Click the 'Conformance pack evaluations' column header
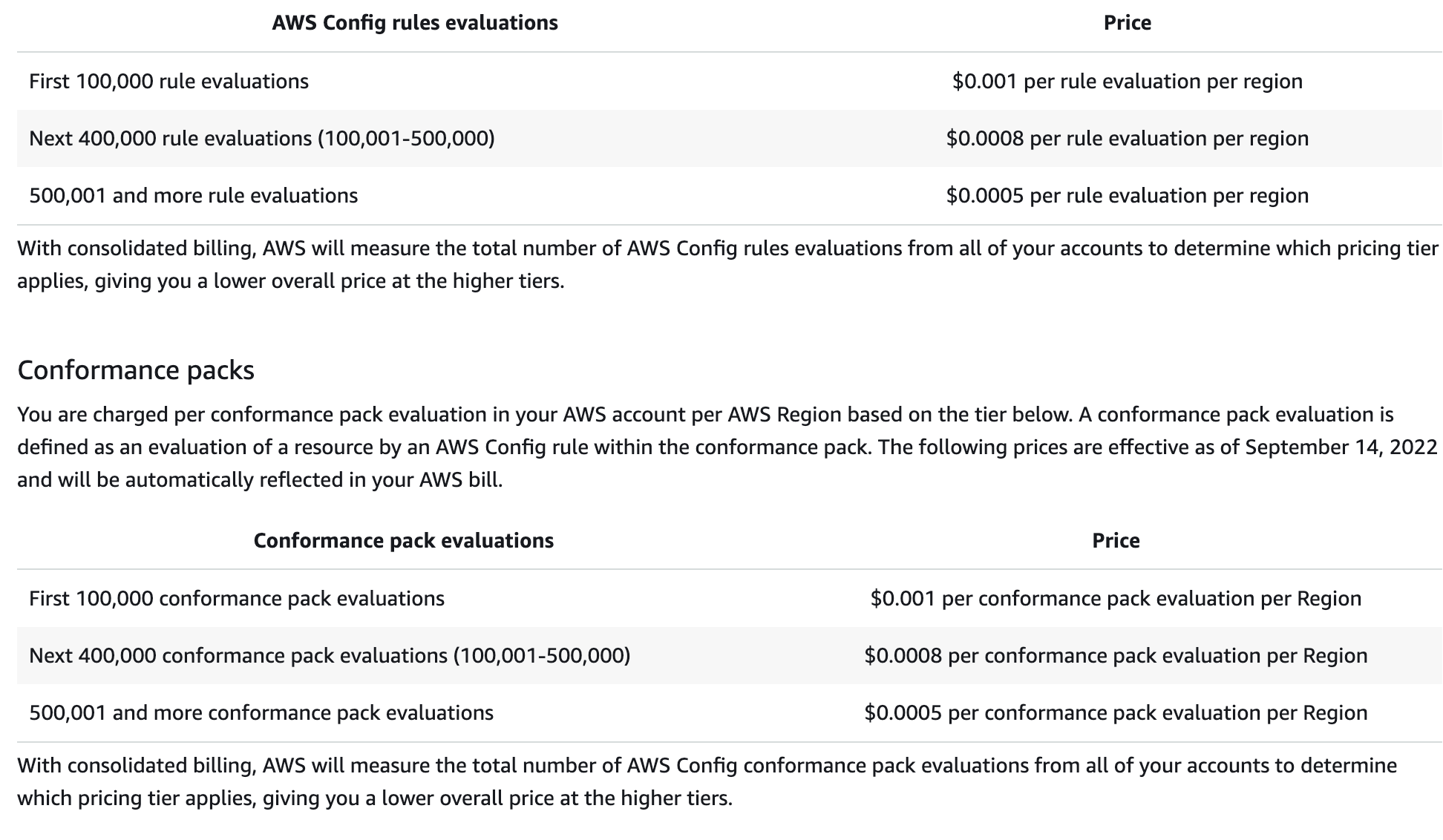This screenshot has height=840, width=1443. (x=403, y=540)
